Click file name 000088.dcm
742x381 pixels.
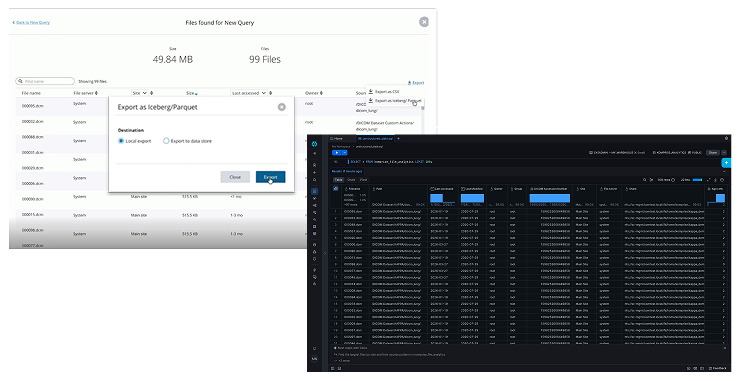pyautogui.click(x=32, y=137)
